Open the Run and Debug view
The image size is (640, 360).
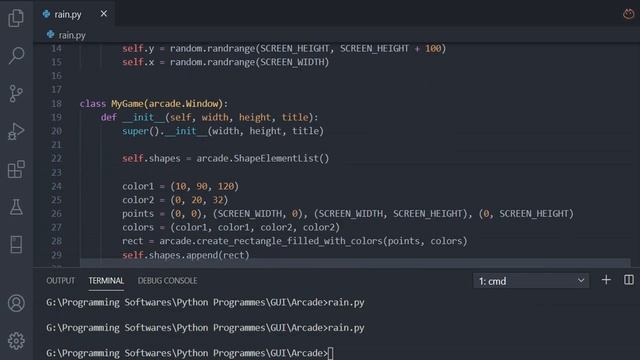coord(16,131)
